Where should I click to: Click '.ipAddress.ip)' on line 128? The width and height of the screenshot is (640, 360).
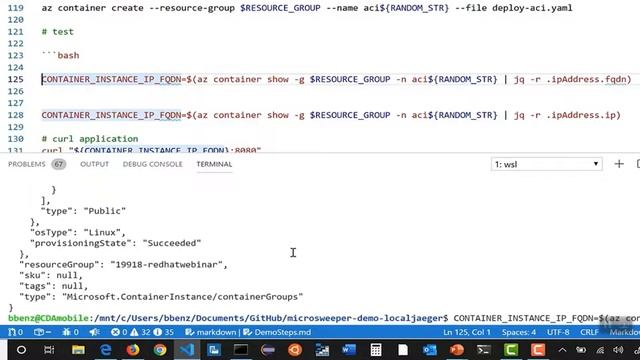point(584,115)
